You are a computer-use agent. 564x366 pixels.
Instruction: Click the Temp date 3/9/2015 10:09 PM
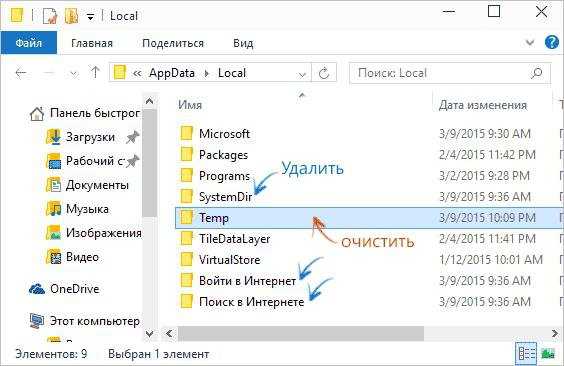tap(487, 218)
